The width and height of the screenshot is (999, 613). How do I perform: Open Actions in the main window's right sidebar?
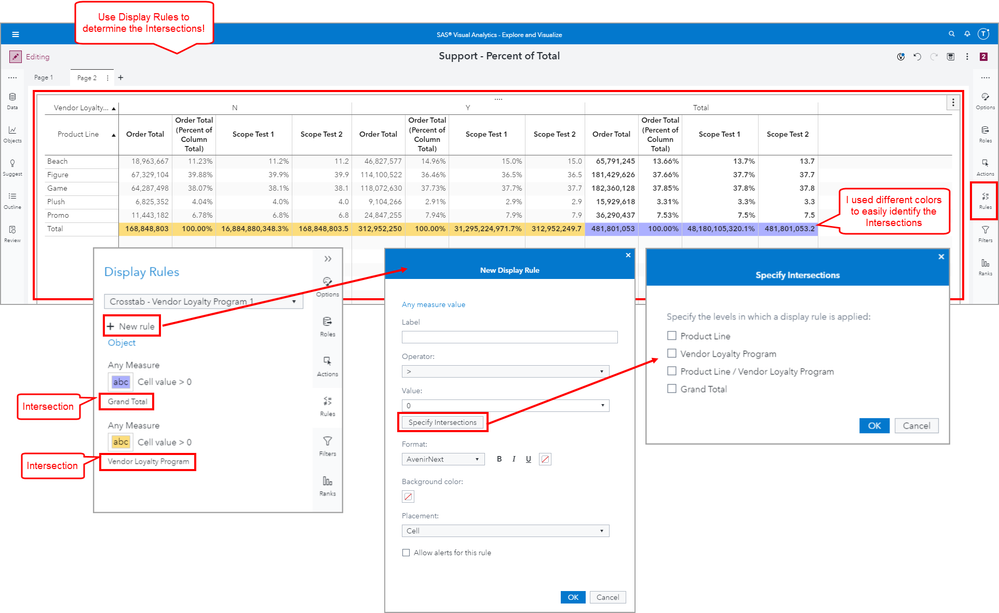[985, 167]
